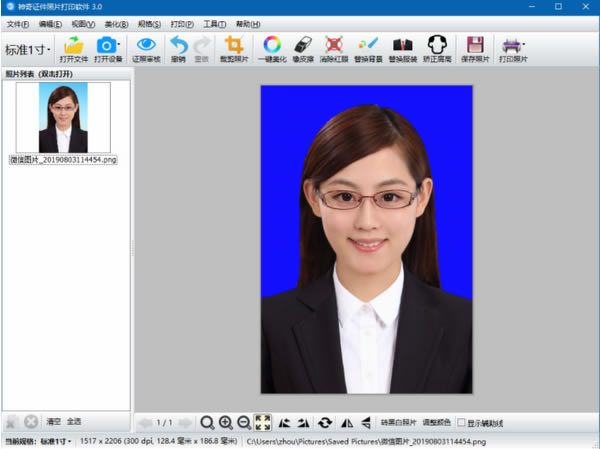
Task: Open the camera device capture tool
Action: [x=106, y=46]
